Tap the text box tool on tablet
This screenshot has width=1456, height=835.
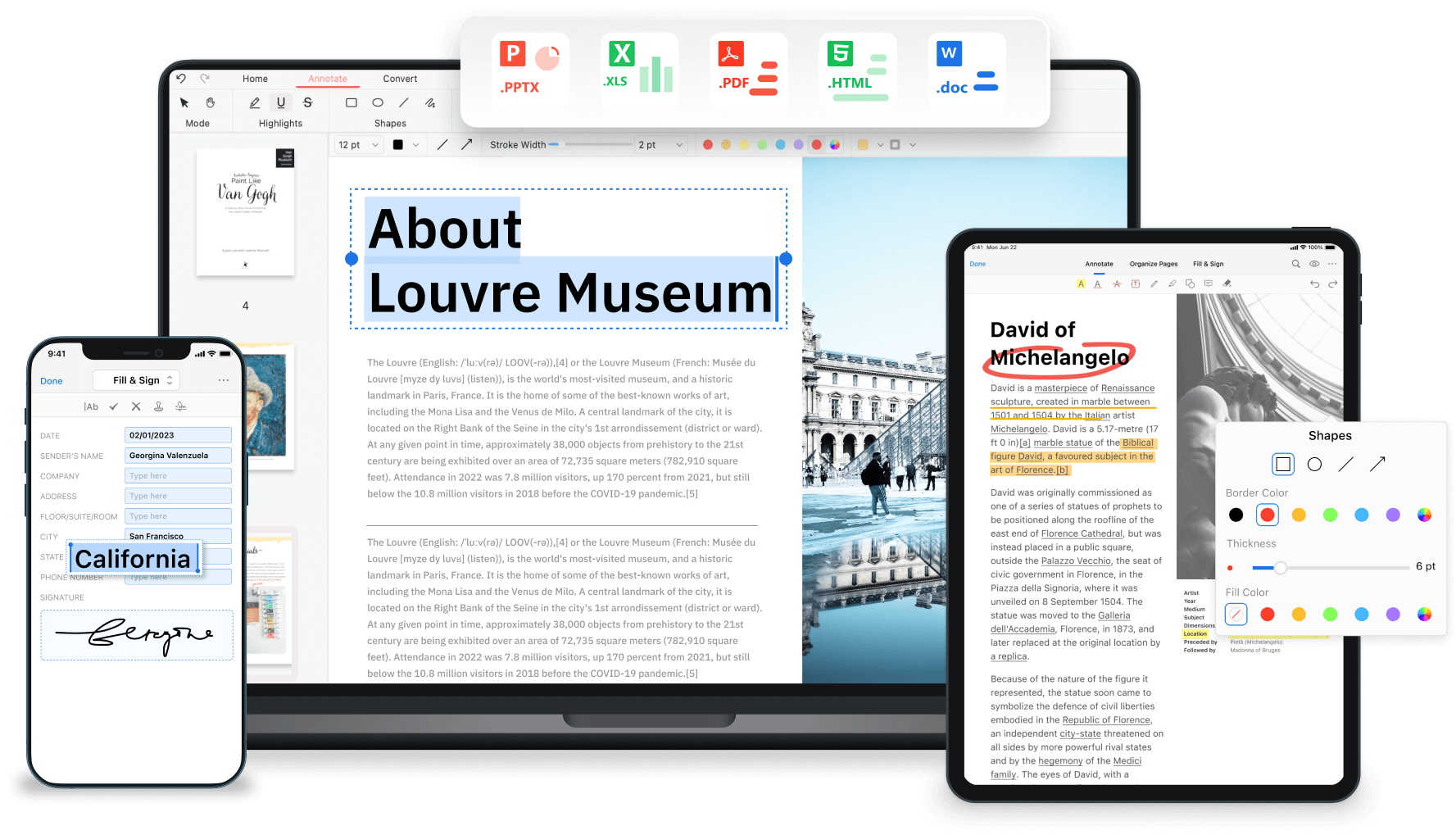click(1136, 284)
